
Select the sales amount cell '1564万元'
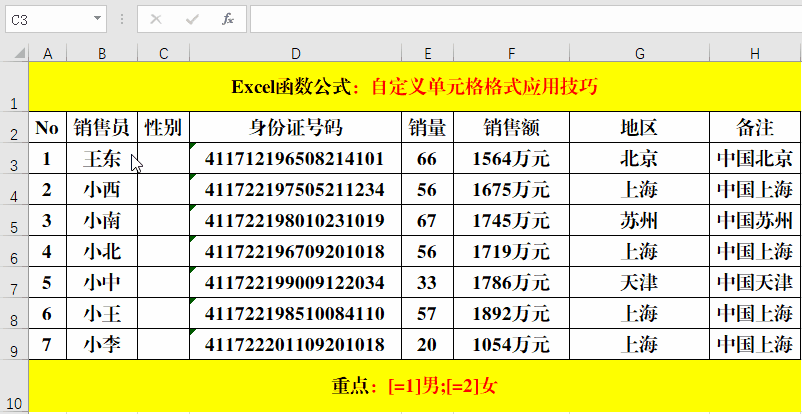(511, 158)
